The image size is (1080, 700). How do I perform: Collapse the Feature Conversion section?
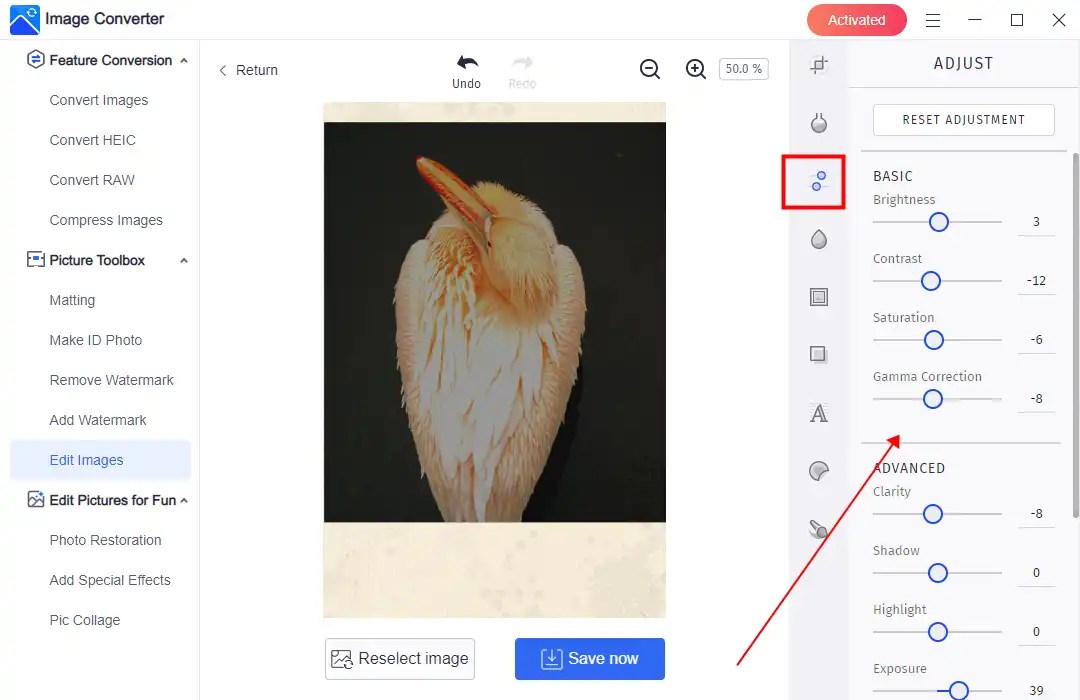(x=183, y=60)
